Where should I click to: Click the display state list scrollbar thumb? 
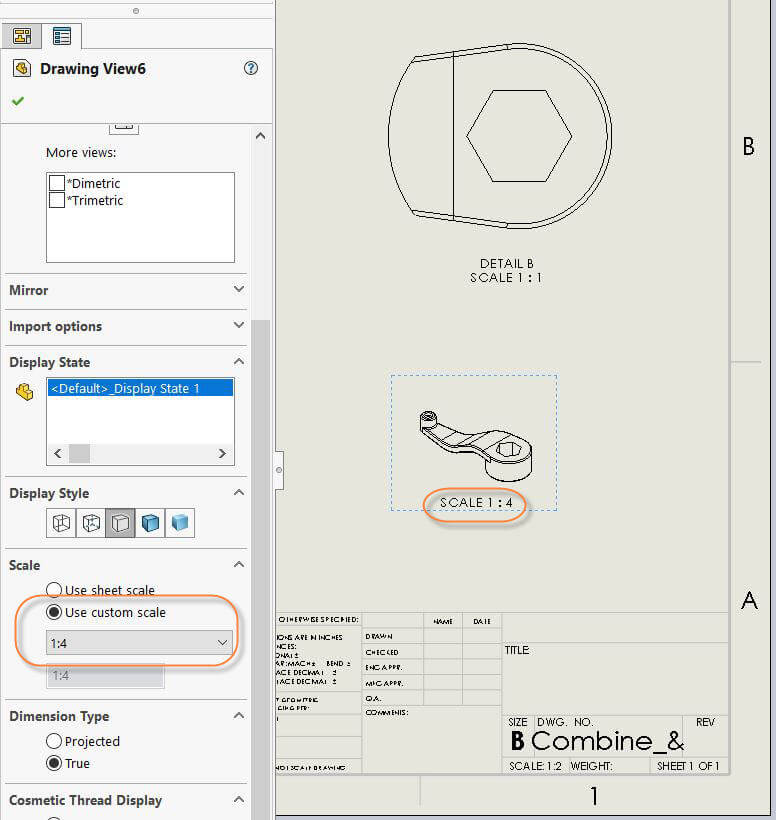point(79,453)
